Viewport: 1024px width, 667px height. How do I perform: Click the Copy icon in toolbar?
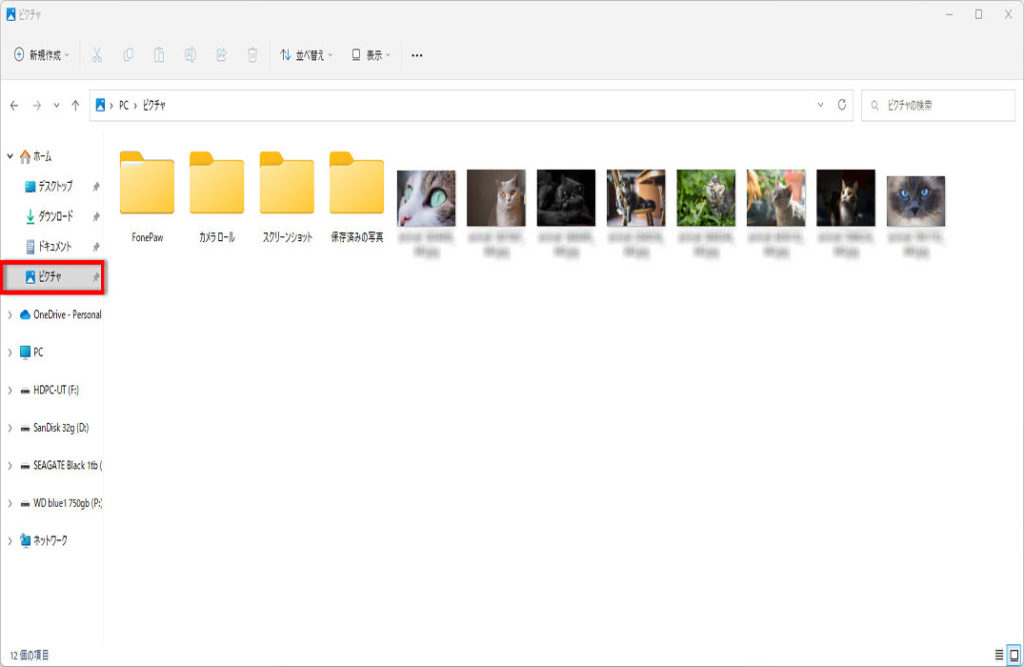(128, 55)
